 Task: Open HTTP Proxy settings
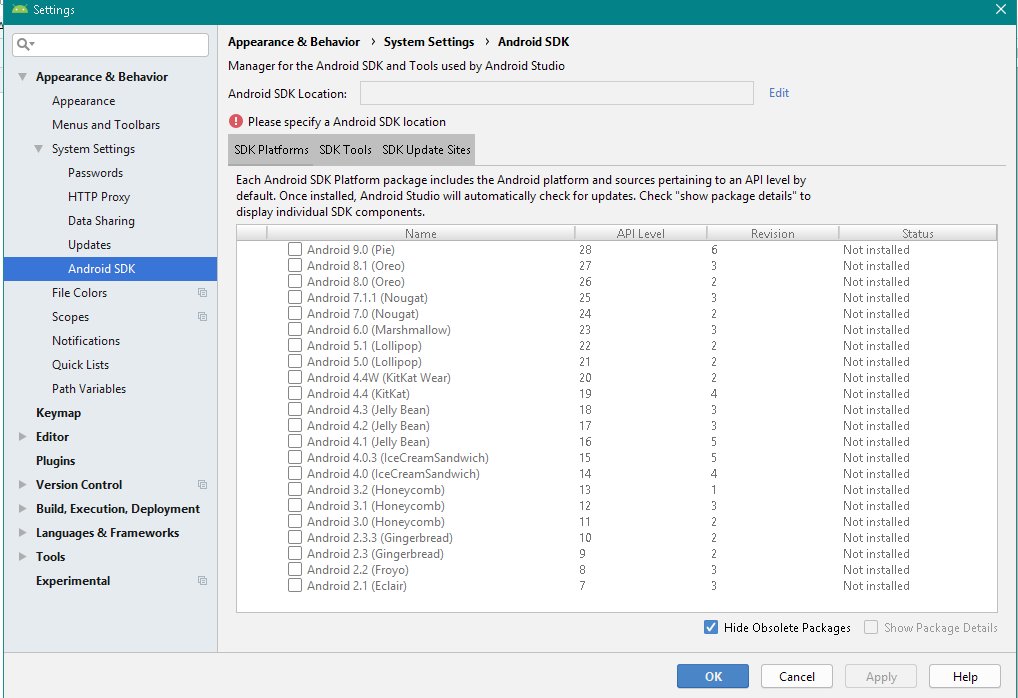point(99,197)
